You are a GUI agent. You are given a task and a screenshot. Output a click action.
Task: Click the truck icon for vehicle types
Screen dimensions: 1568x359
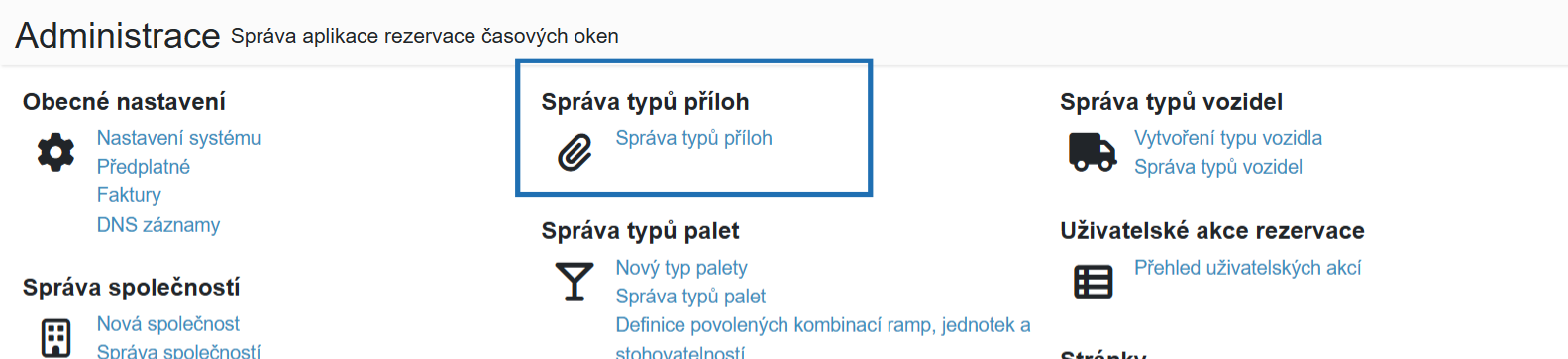pyautogui.click(x=1093, y=152)
